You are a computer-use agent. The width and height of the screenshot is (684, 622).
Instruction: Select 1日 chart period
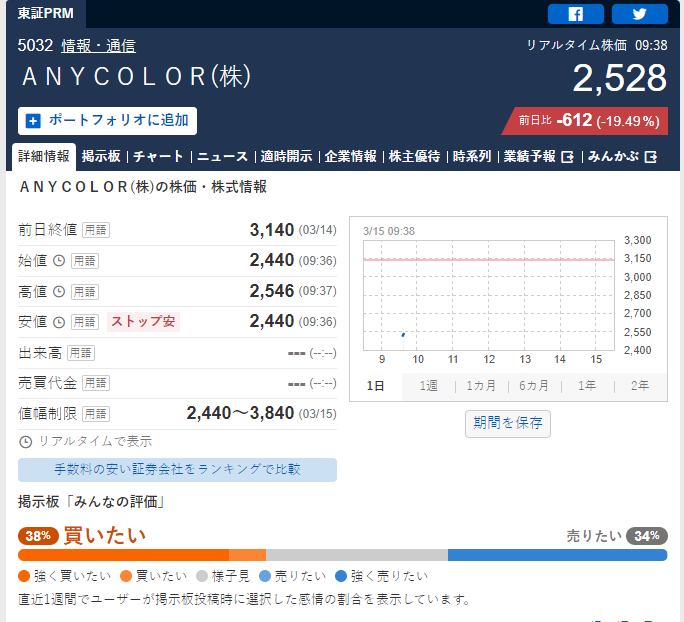(376, 386)
